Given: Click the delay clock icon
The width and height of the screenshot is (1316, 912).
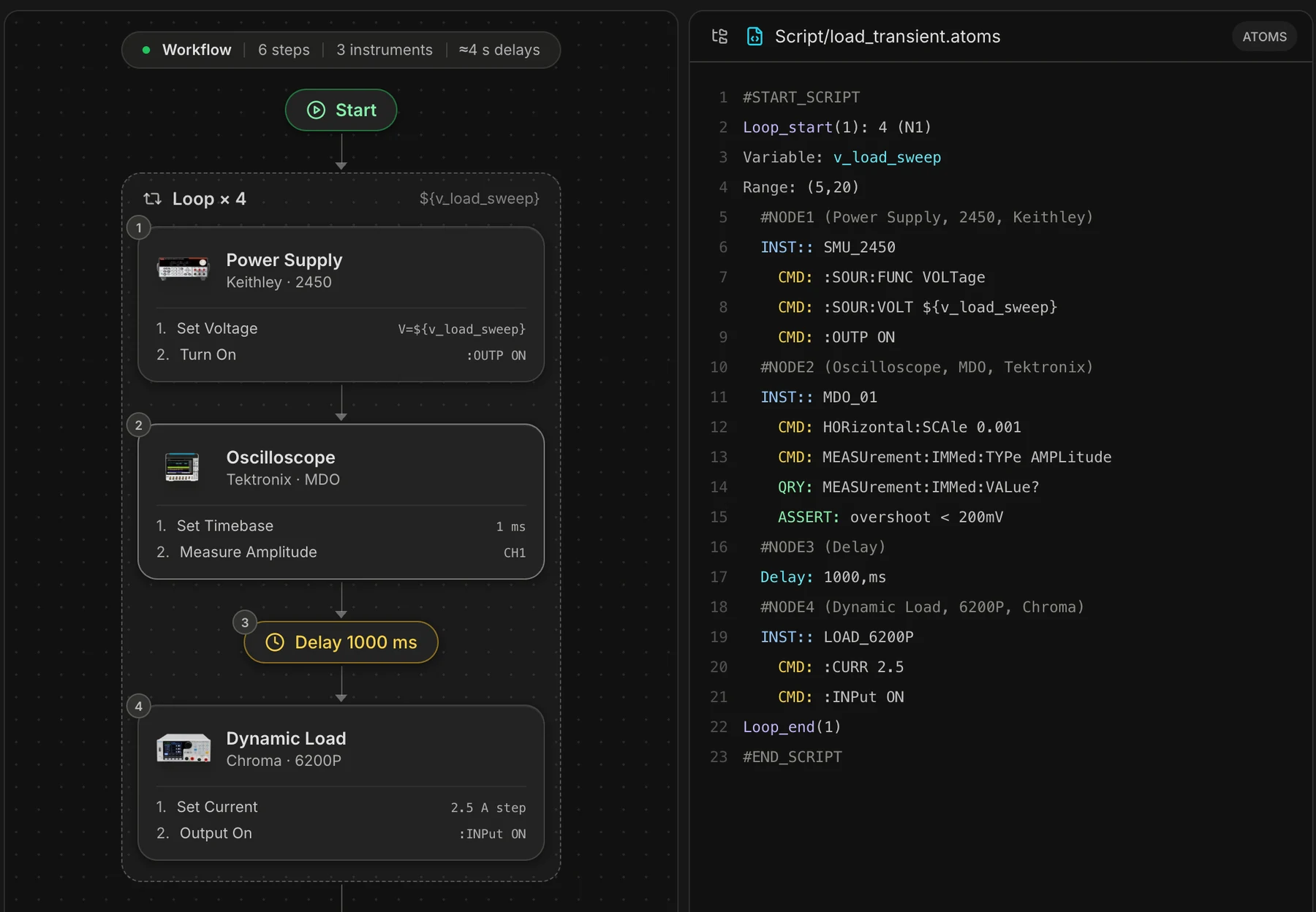Looking at the screenshot, I should (275, 642).
